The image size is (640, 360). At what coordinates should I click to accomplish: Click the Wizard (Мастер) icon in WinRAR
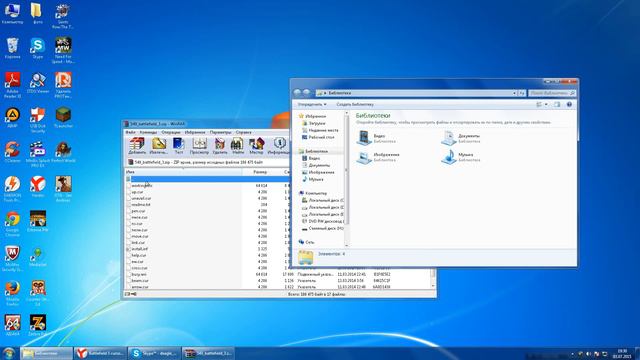coord(256,146)
